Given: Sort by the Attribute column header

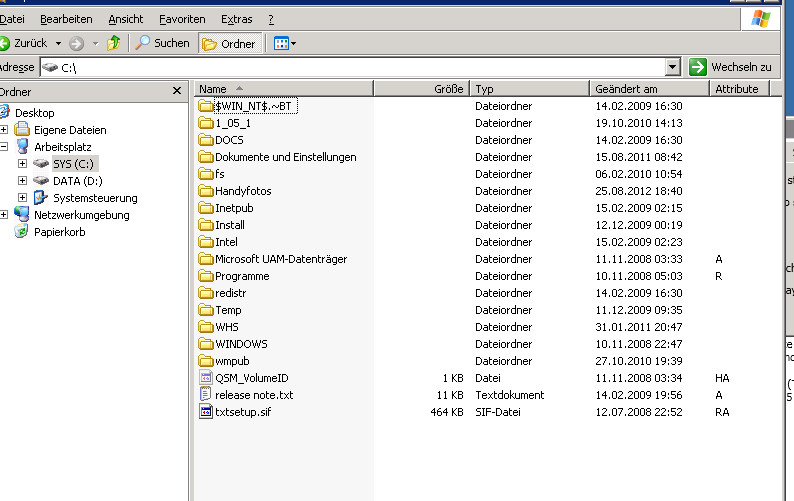Looking at the screenshot, I should click(x=739, y=89).
